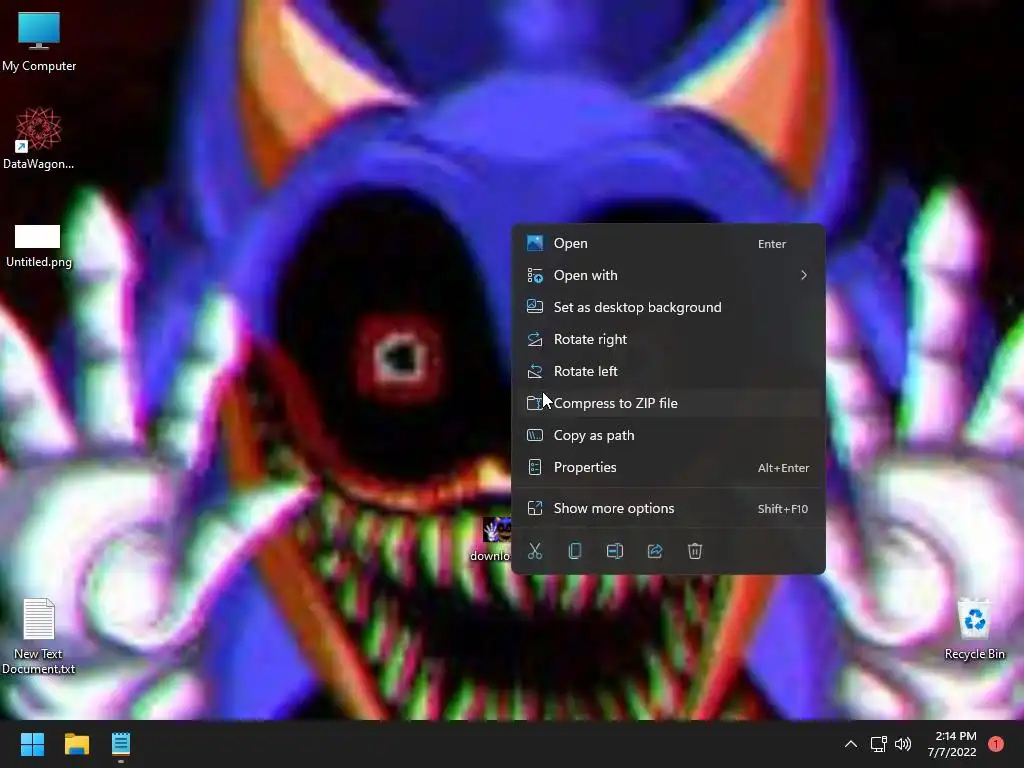Expand the Open with submenu
This screenshot has width=1024, height=768.
tap(668, 276)
